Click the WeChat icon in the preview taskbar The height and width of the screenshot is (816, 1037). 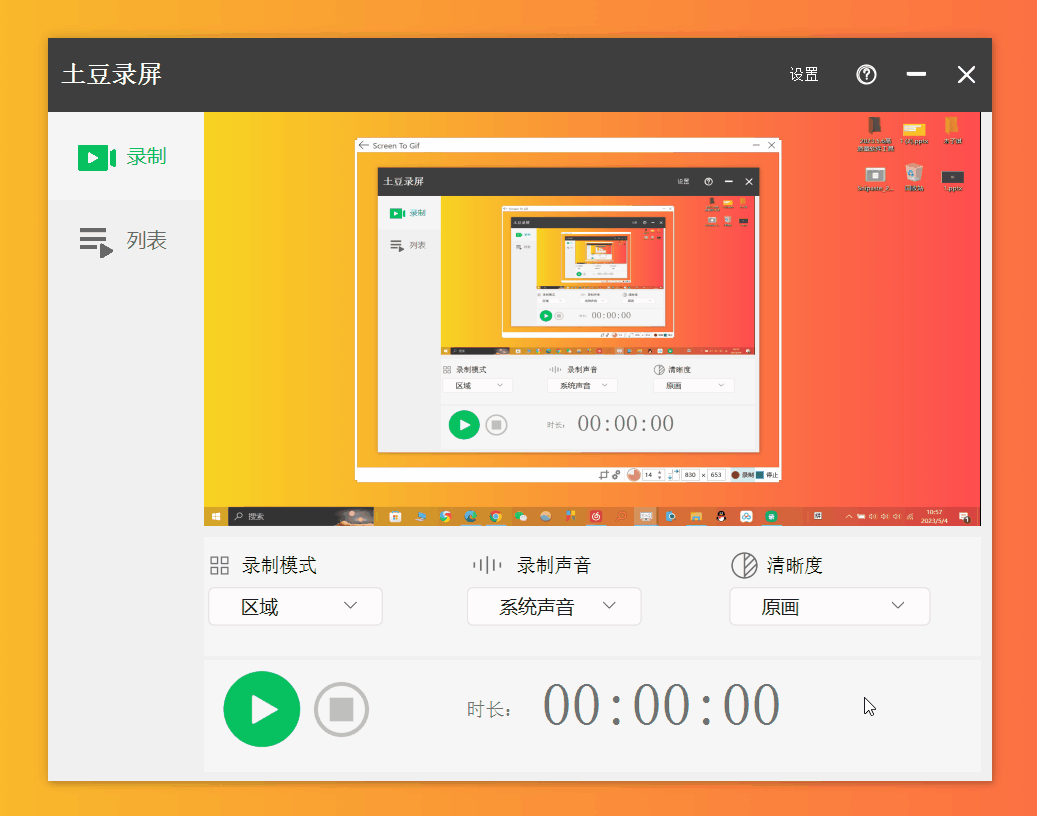pos(520,516)
